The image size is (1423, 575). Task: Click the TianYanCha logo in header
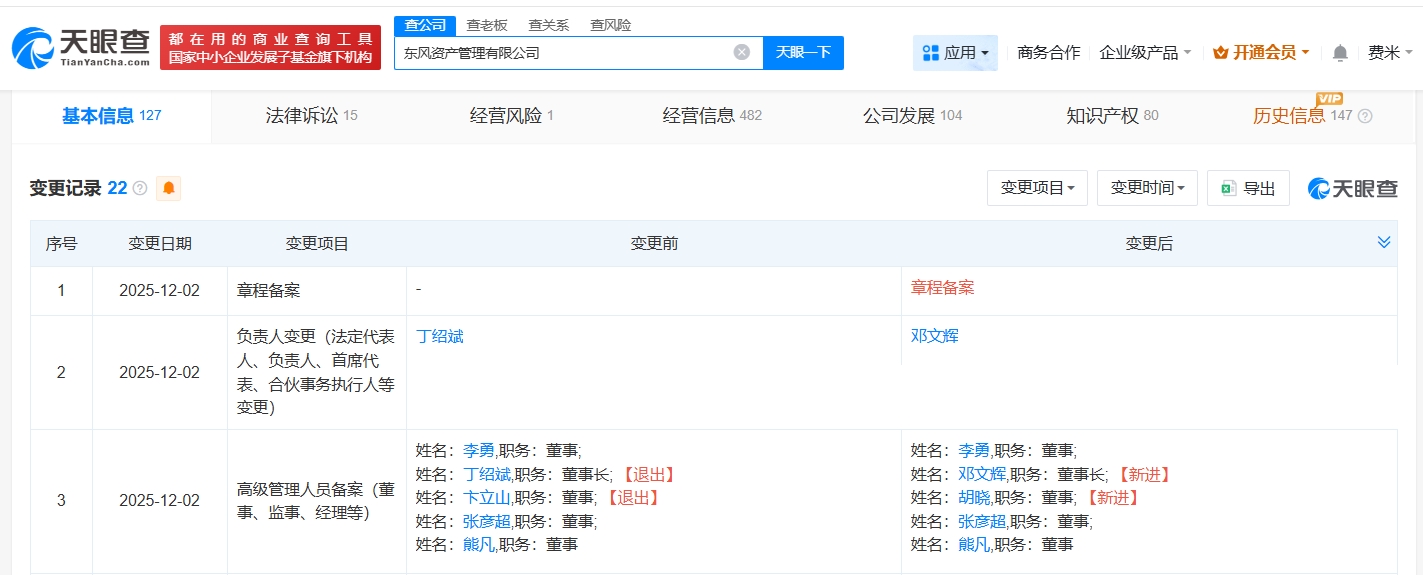click(80, 47)
